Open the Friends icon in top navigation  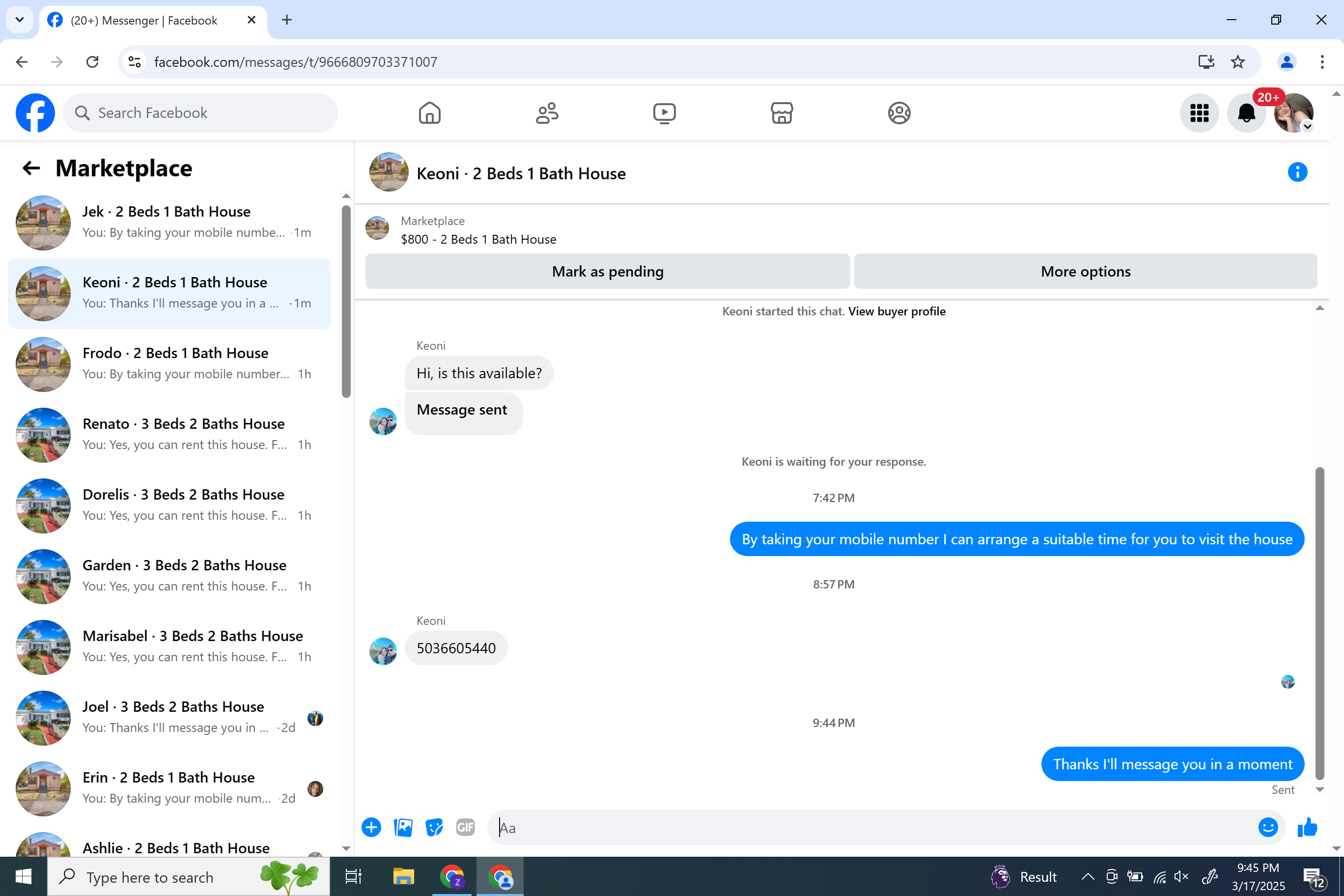(547, 112)
